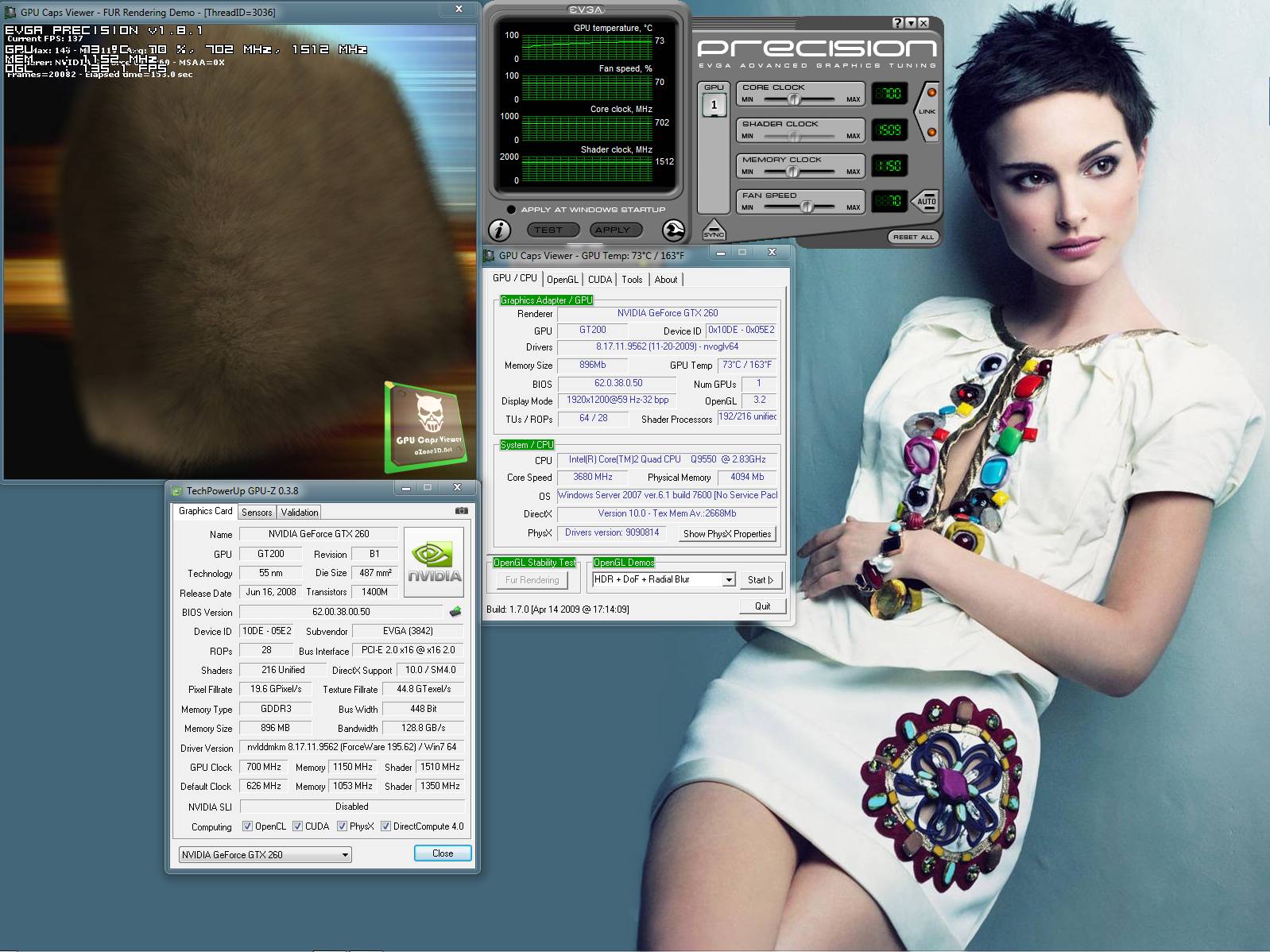
Task: Click FUR Rendering Demo window icon
Action: tap(10, 13)
